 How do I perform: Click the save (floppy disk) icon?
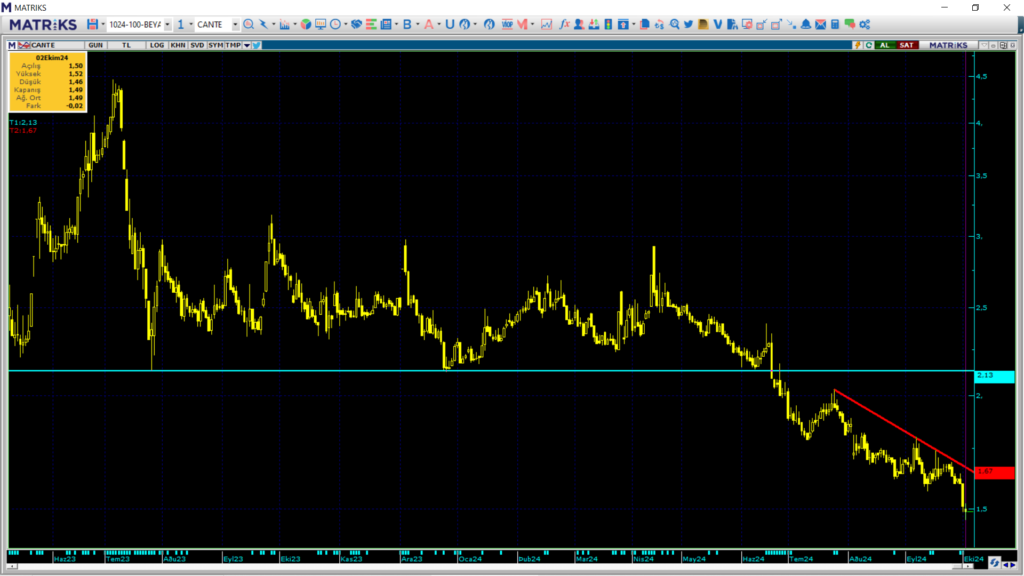tap(92, 24)
